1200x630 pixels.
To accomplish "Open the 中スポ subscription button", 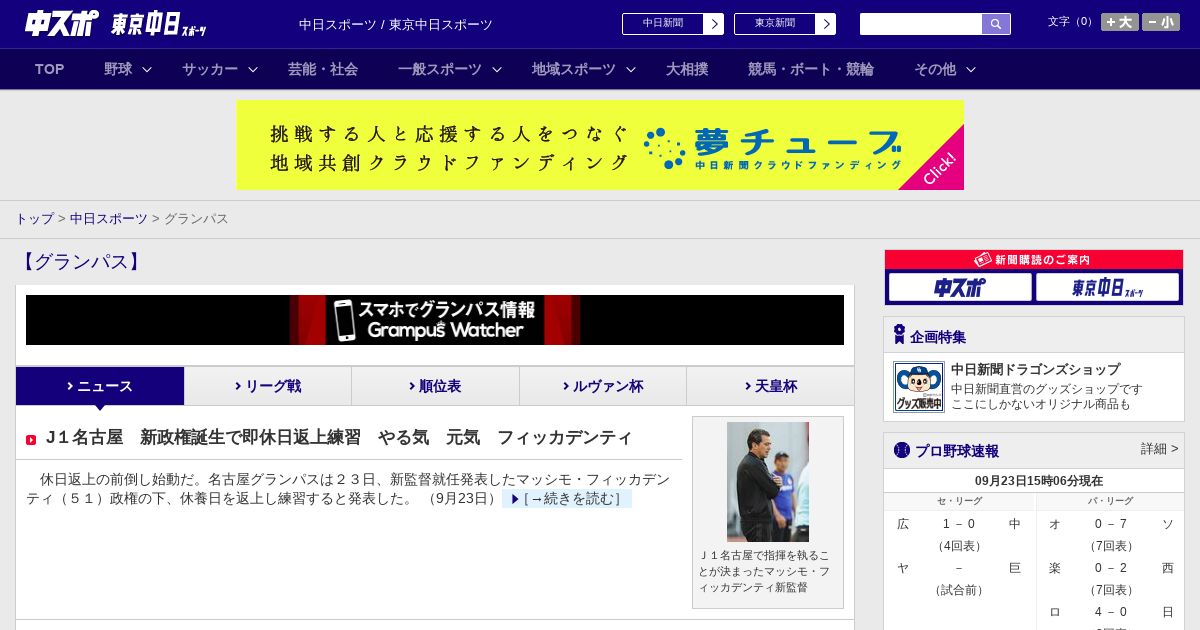I will pyautogui.click(x=960, y=287).
